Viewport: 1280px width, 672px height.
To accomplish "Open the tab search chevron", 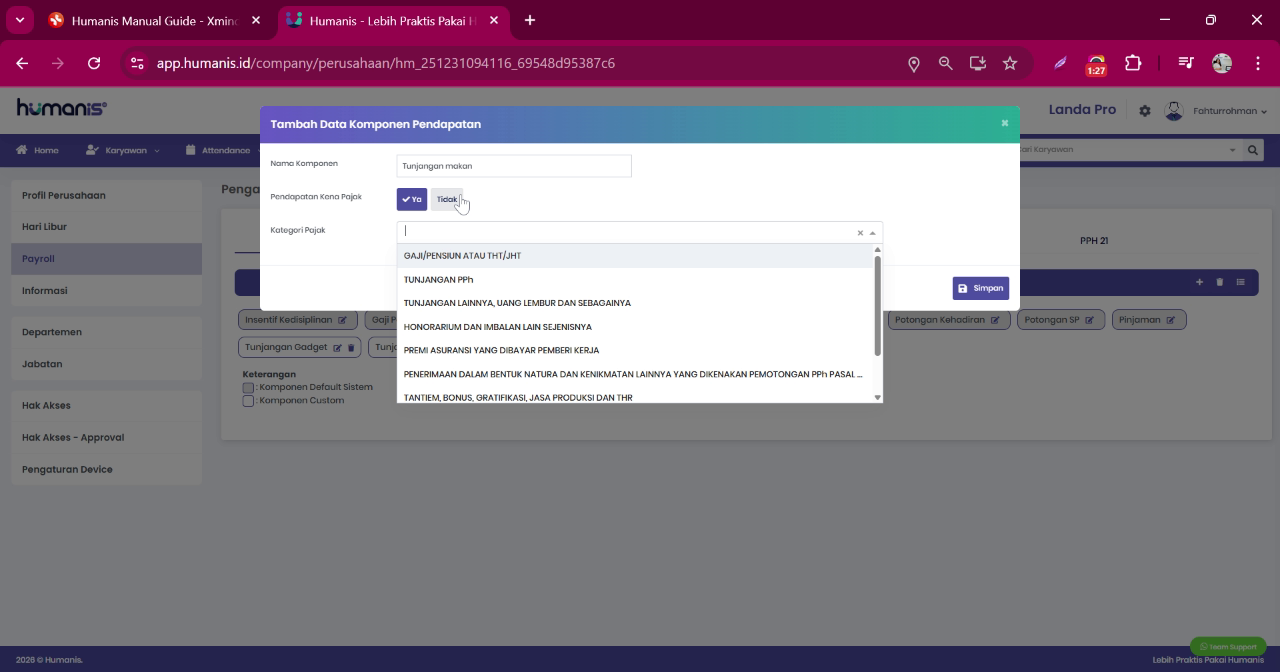I will [x=19, y=20].
